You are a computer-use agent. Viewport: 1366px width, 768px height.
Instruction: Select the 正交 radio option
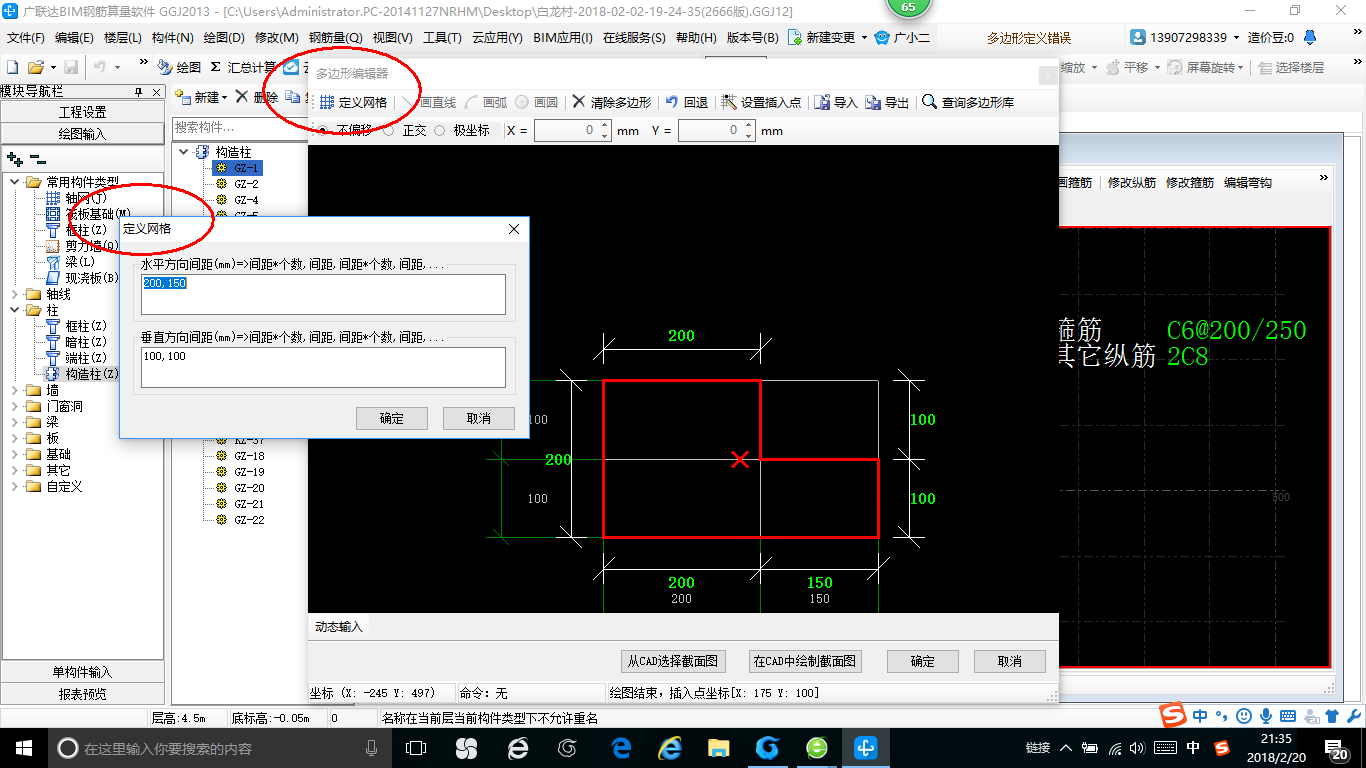click(388, 130)
